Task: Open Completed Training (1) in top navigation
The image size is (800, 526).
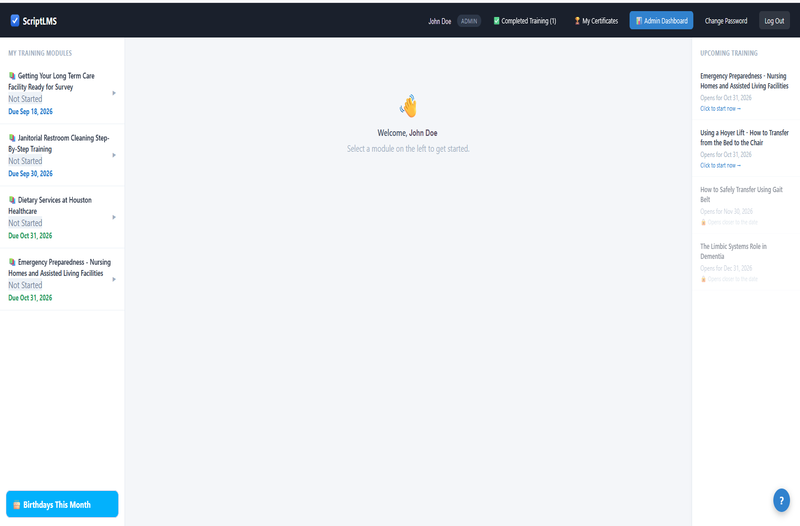Action: 524,21
